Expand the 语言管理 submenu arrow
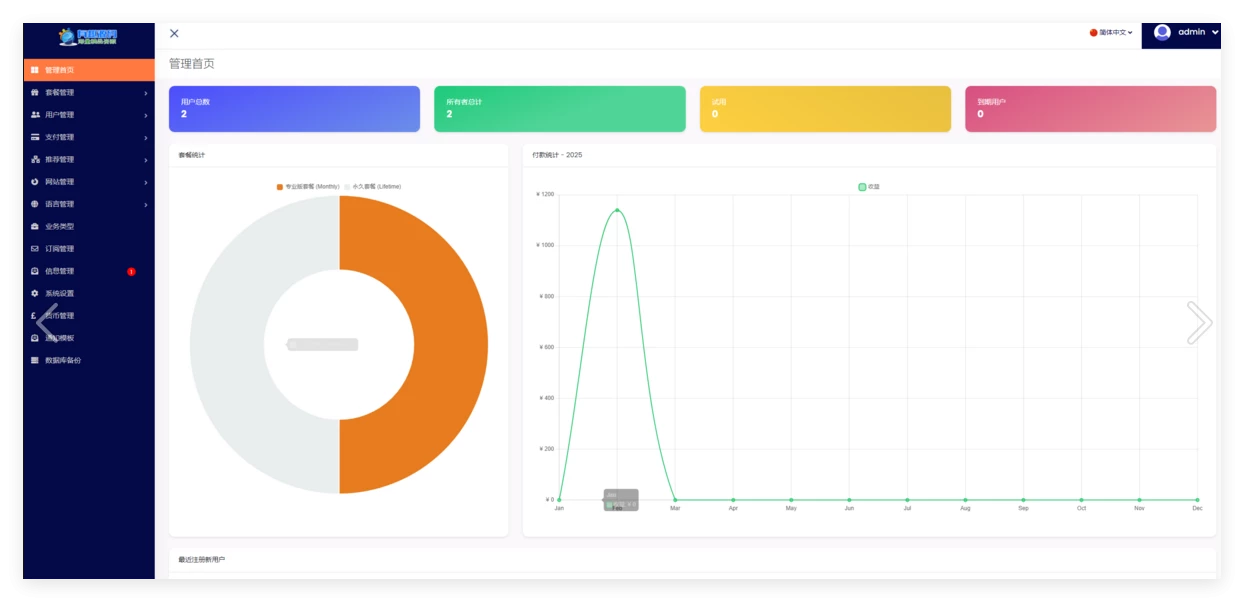 pos(146,205)
